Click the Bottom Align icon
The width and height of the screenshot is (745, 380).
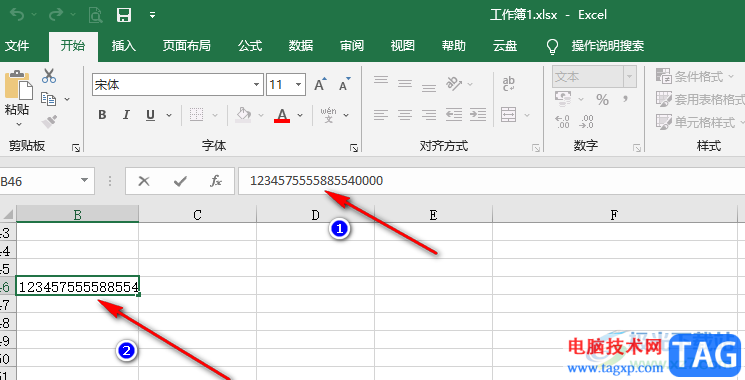[x=429, y=87]
